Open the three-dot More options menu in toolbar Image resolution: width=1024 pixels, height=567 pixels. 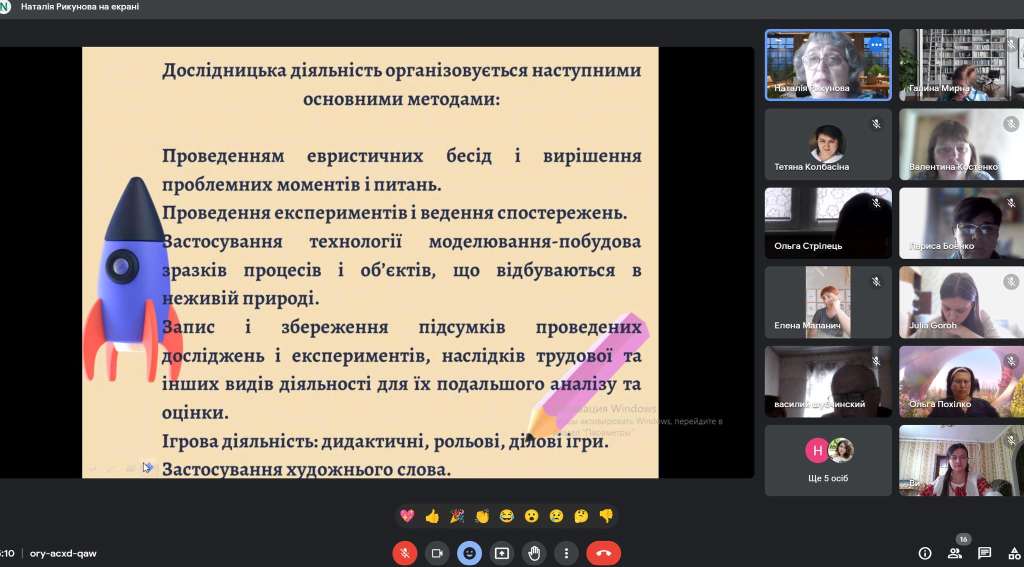tap(566, 553)
